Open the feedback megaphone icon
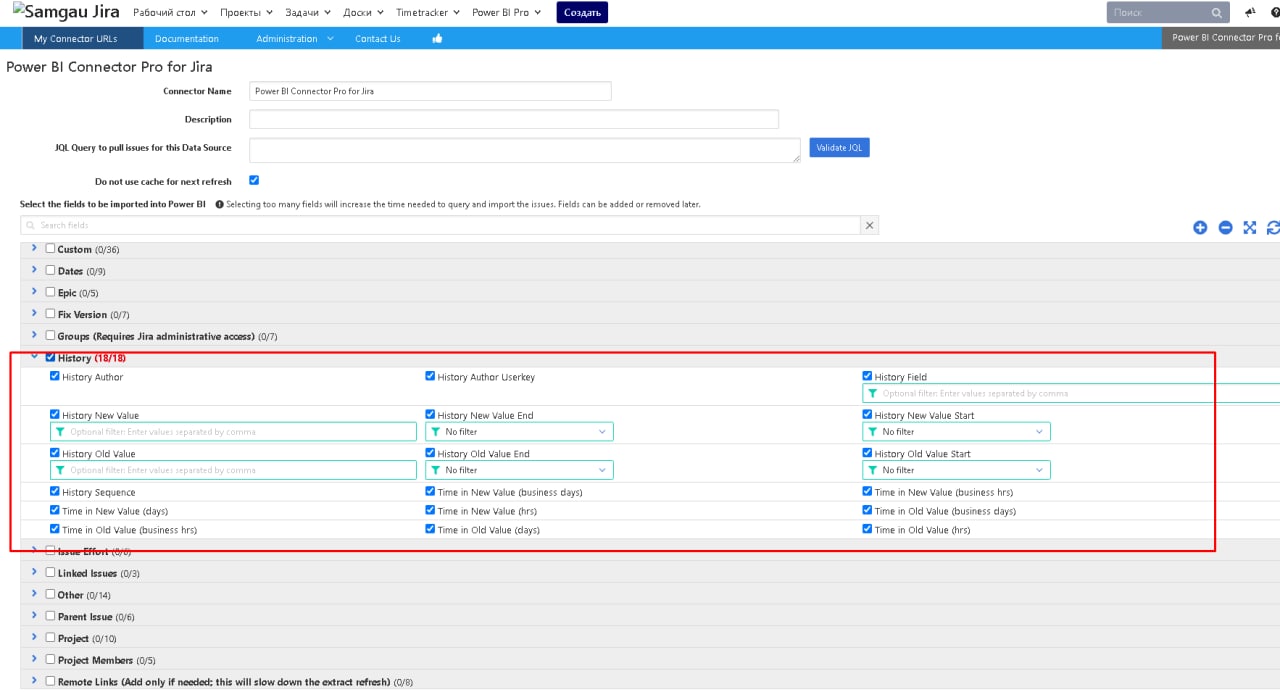 point(1250,13)
